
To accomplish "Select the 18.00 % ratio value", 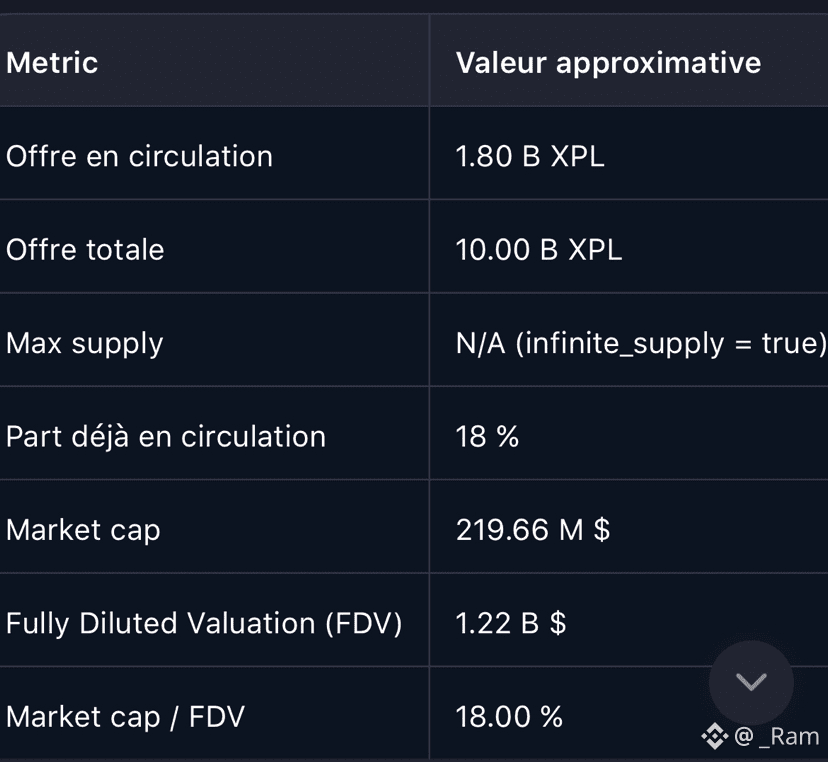I will tap(509, 716).
